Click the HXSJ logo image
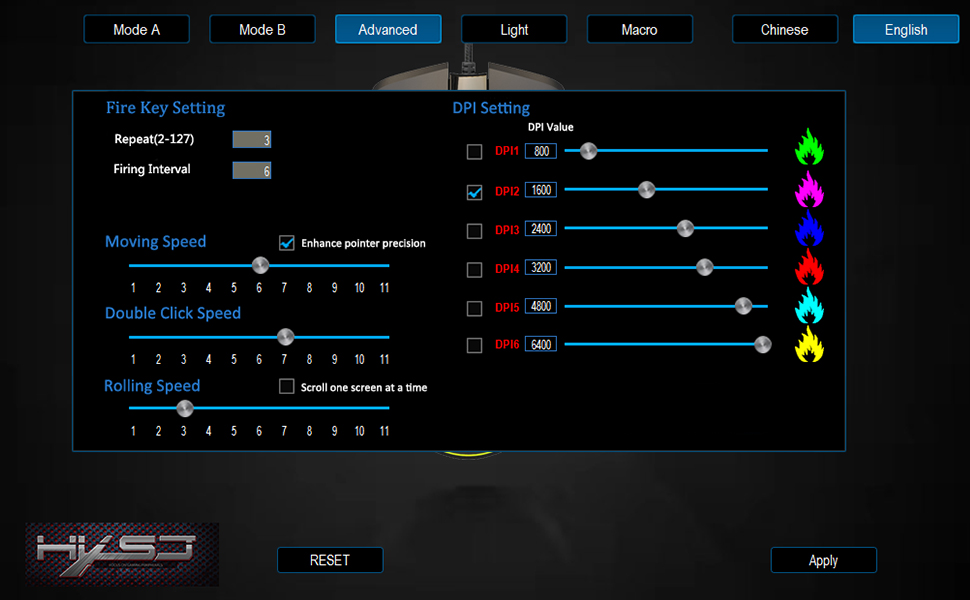Screen dimensions: 970x600 (122, 554)
